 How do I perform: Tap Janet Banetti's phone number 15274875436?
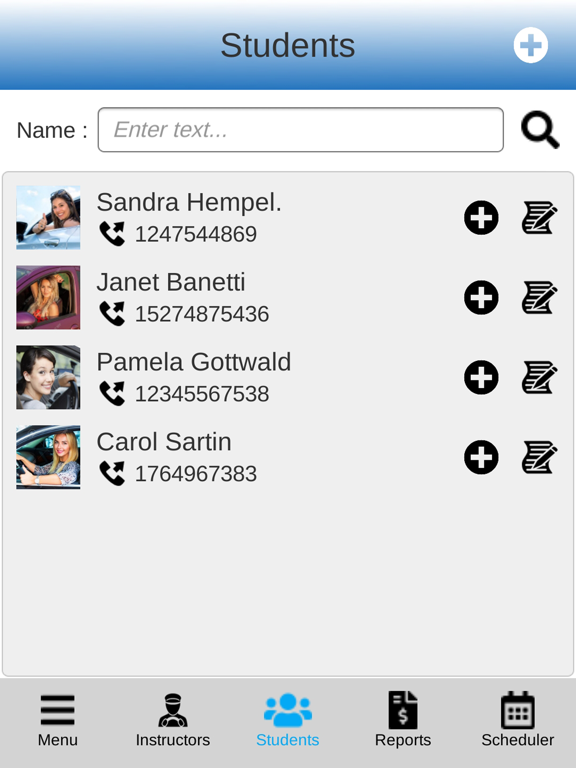point(202,314)
